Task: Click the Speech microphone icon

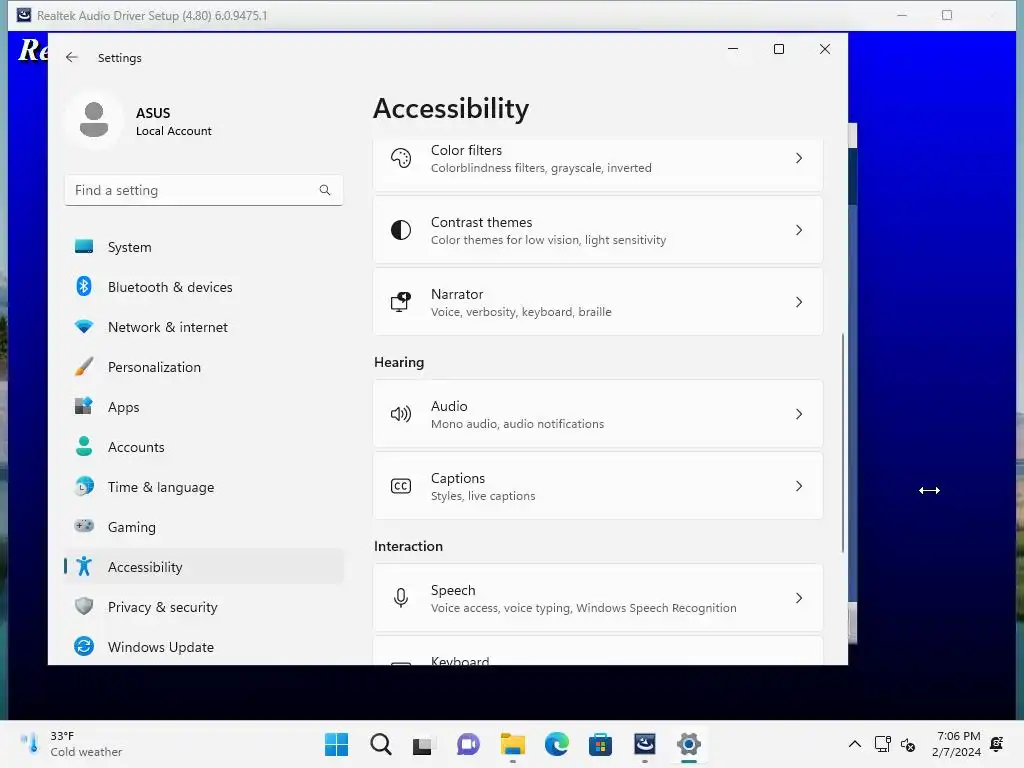Action: tap(401, 598)
